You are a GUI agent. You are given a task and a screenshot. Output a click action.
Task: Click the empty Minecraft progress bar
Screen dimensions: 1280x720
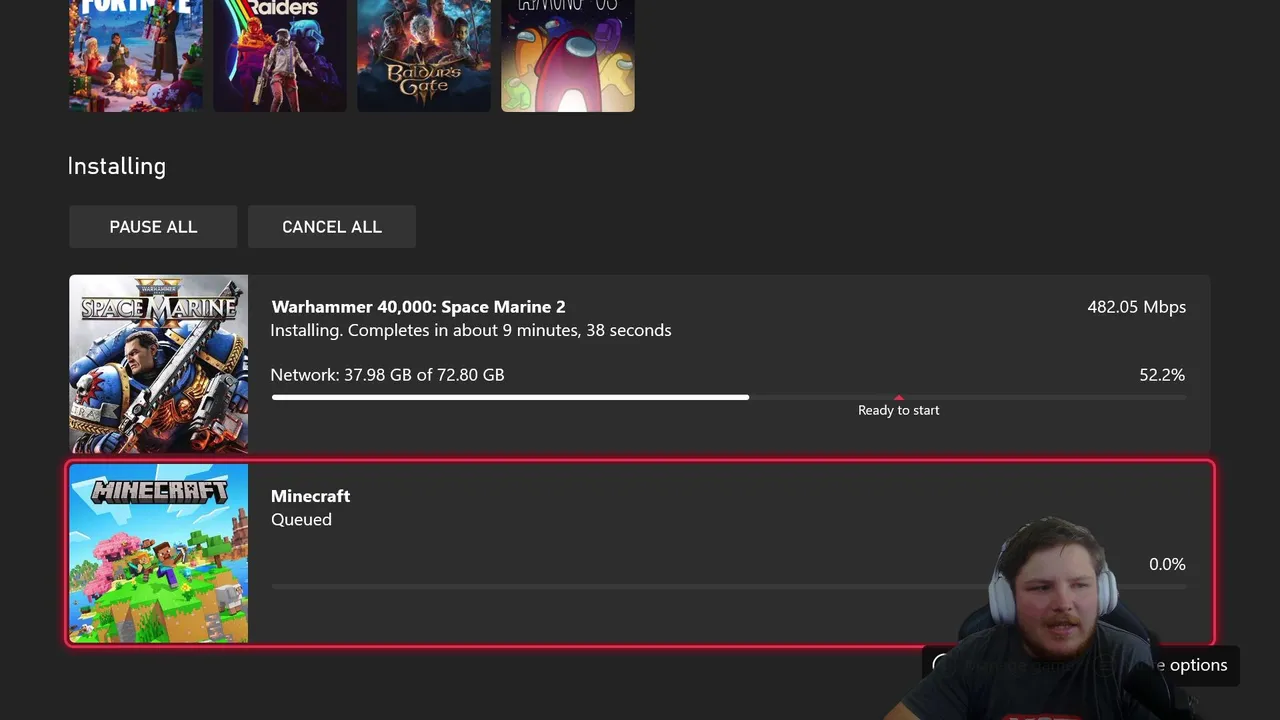(729, 586)
